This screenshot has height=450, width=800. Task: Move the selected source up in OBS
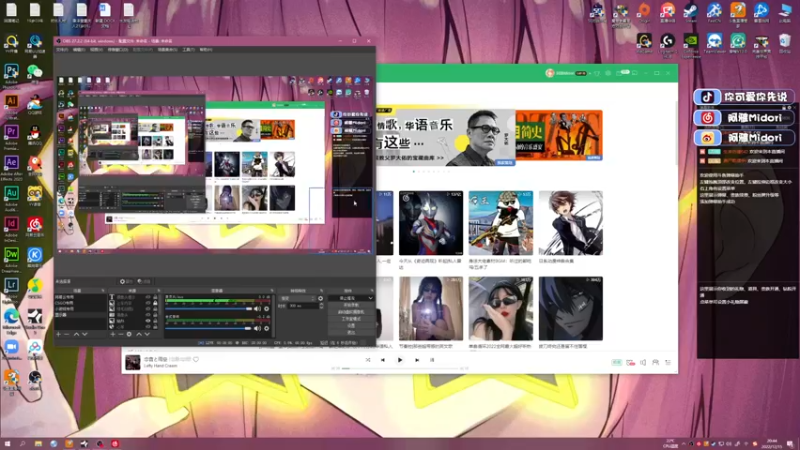tap(139, 334)
